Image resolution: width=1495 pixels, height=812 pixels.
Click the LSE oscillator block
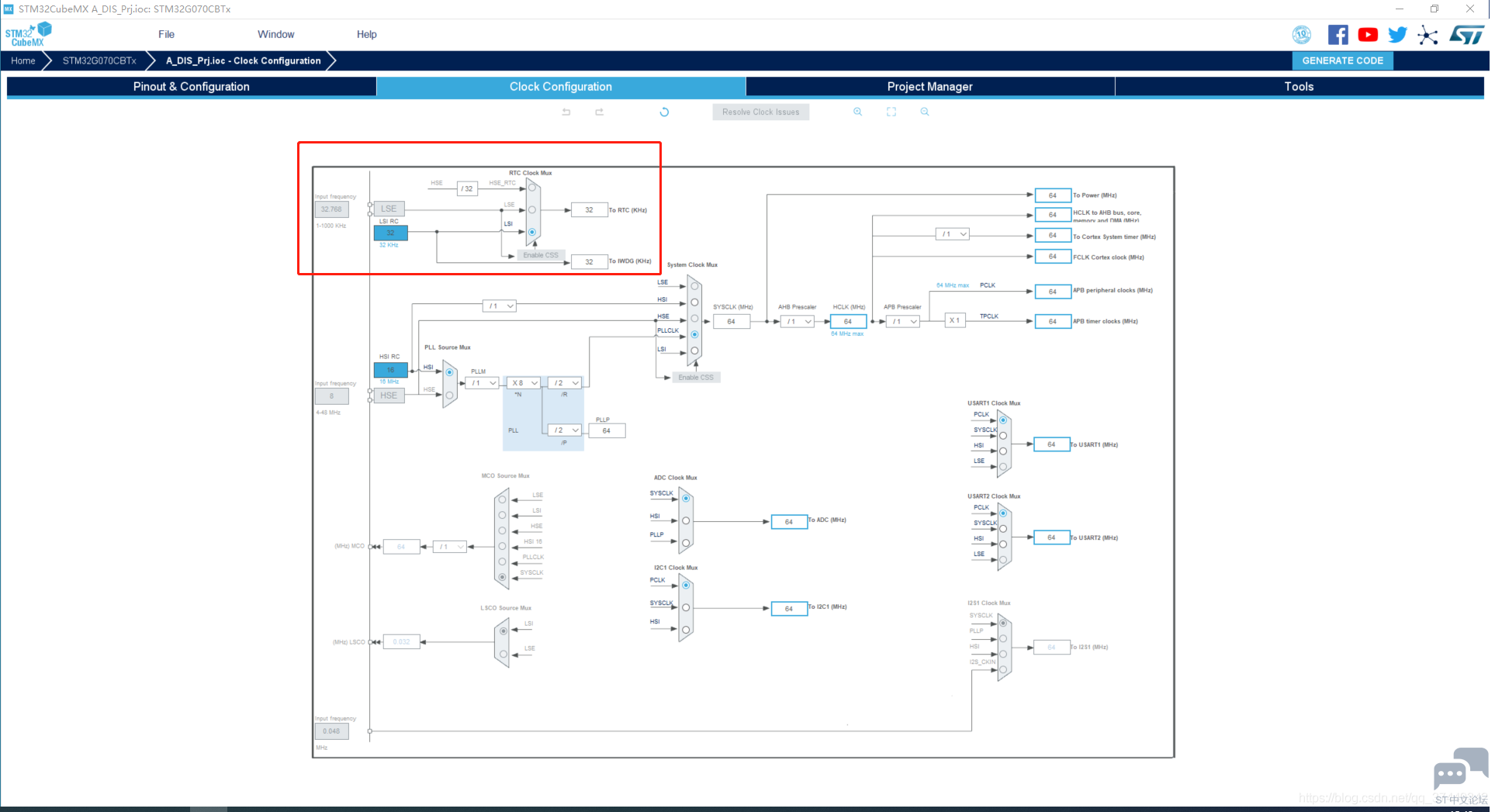pos(389,209)
